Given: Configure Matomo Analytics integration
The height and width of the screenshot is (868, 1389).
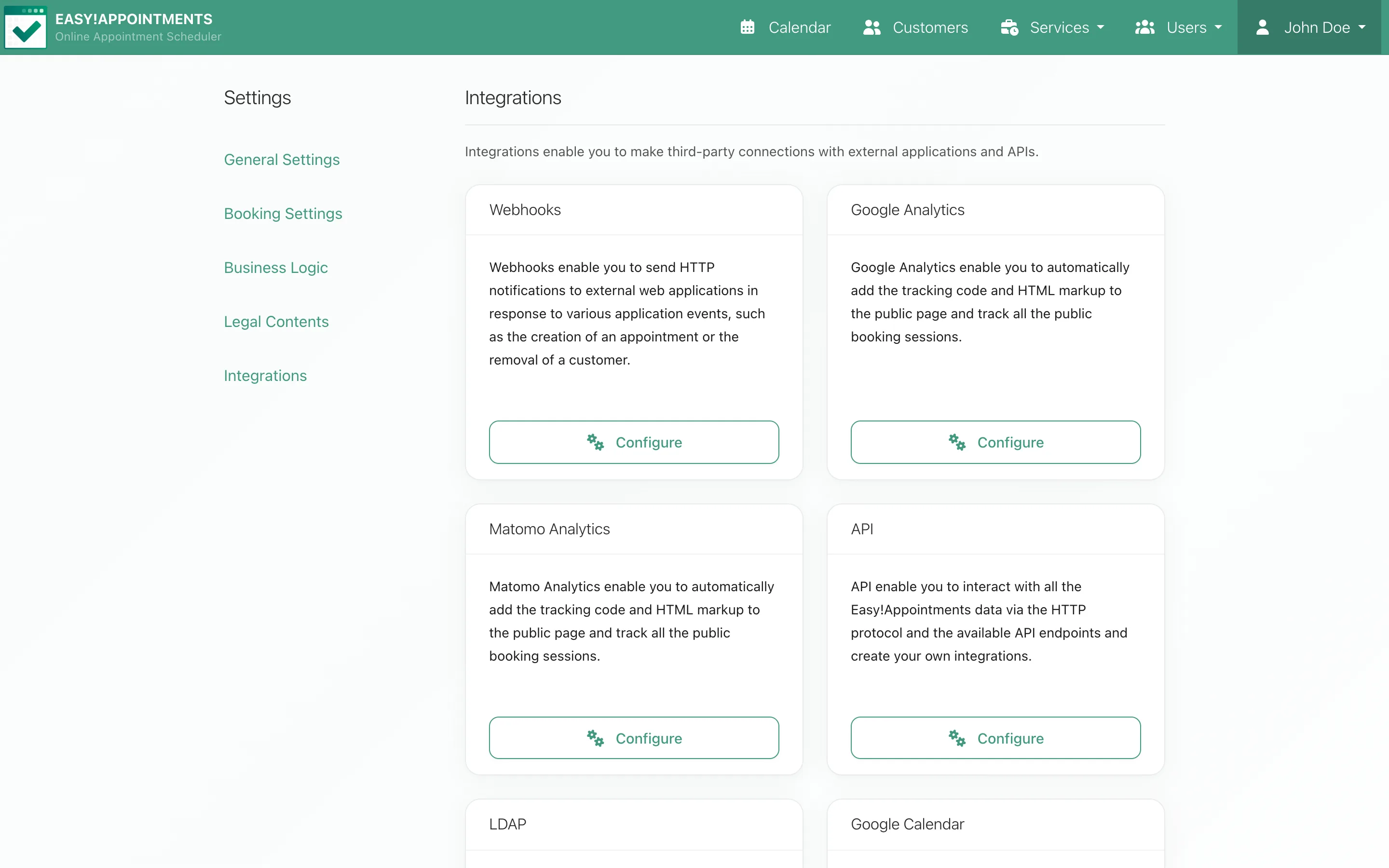Looking at the screenshot, I should (634, 738).
